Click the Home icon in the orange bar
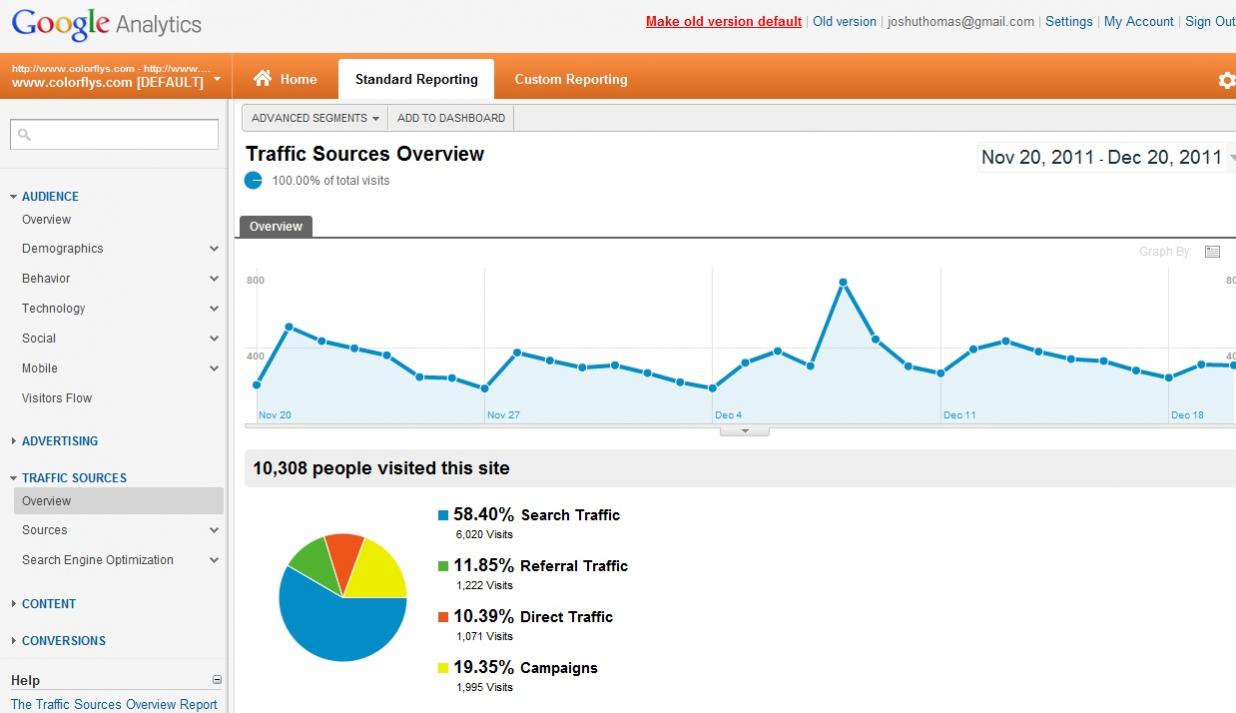The height and width of the screenshot is (713, 1236). 263,78
